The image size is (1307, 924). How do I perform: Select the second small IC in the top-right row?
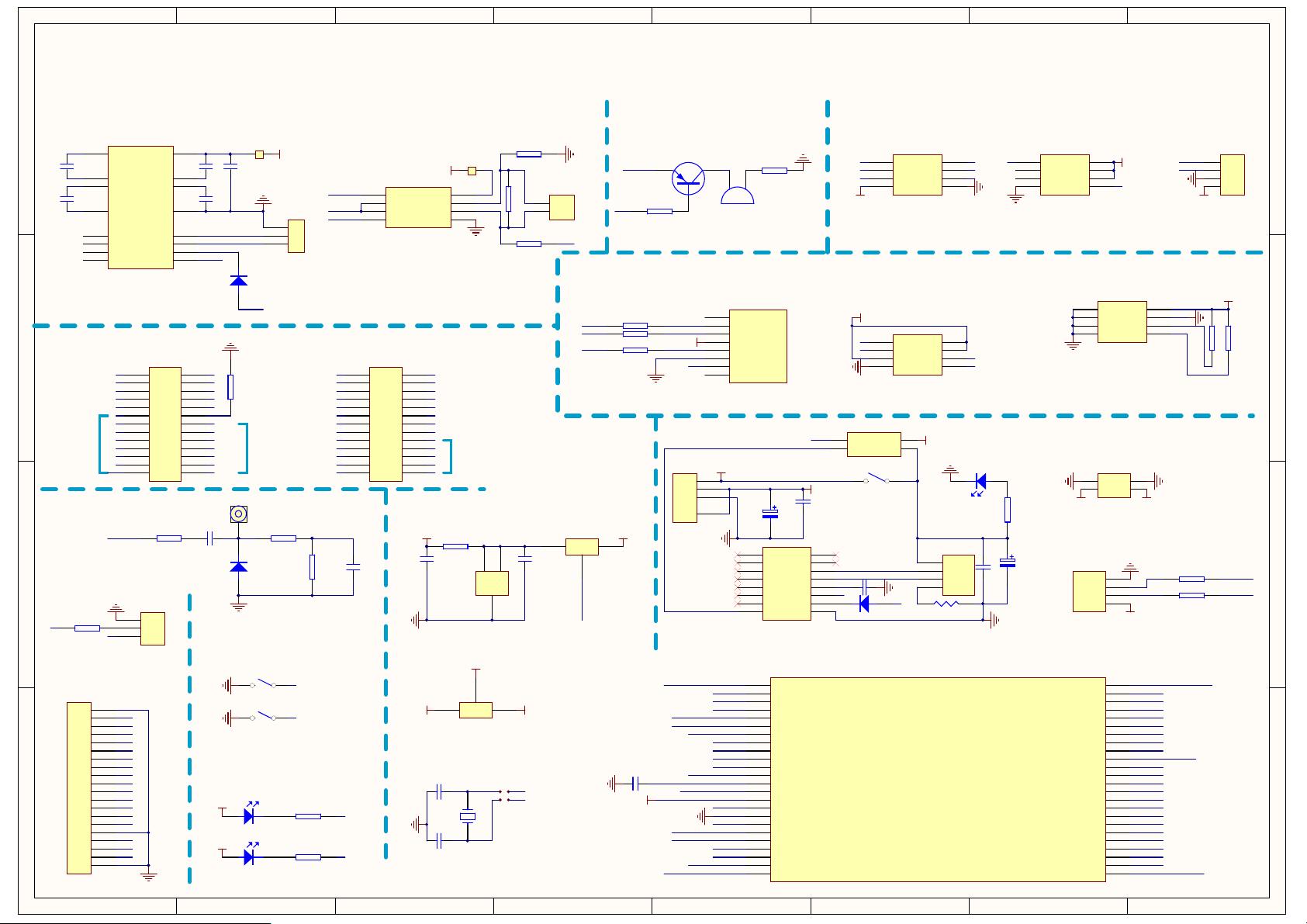coord(1065,175)
